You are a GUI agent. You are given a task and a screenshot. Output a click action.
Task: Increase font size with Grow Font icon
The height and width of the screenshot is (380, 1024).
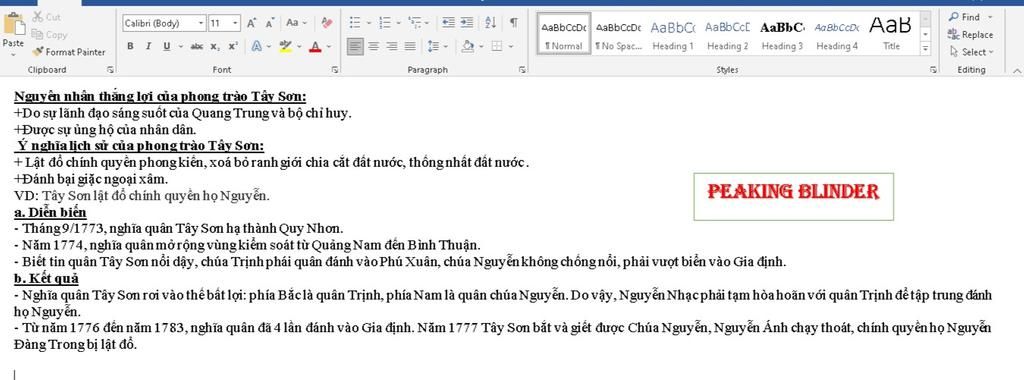251,23
